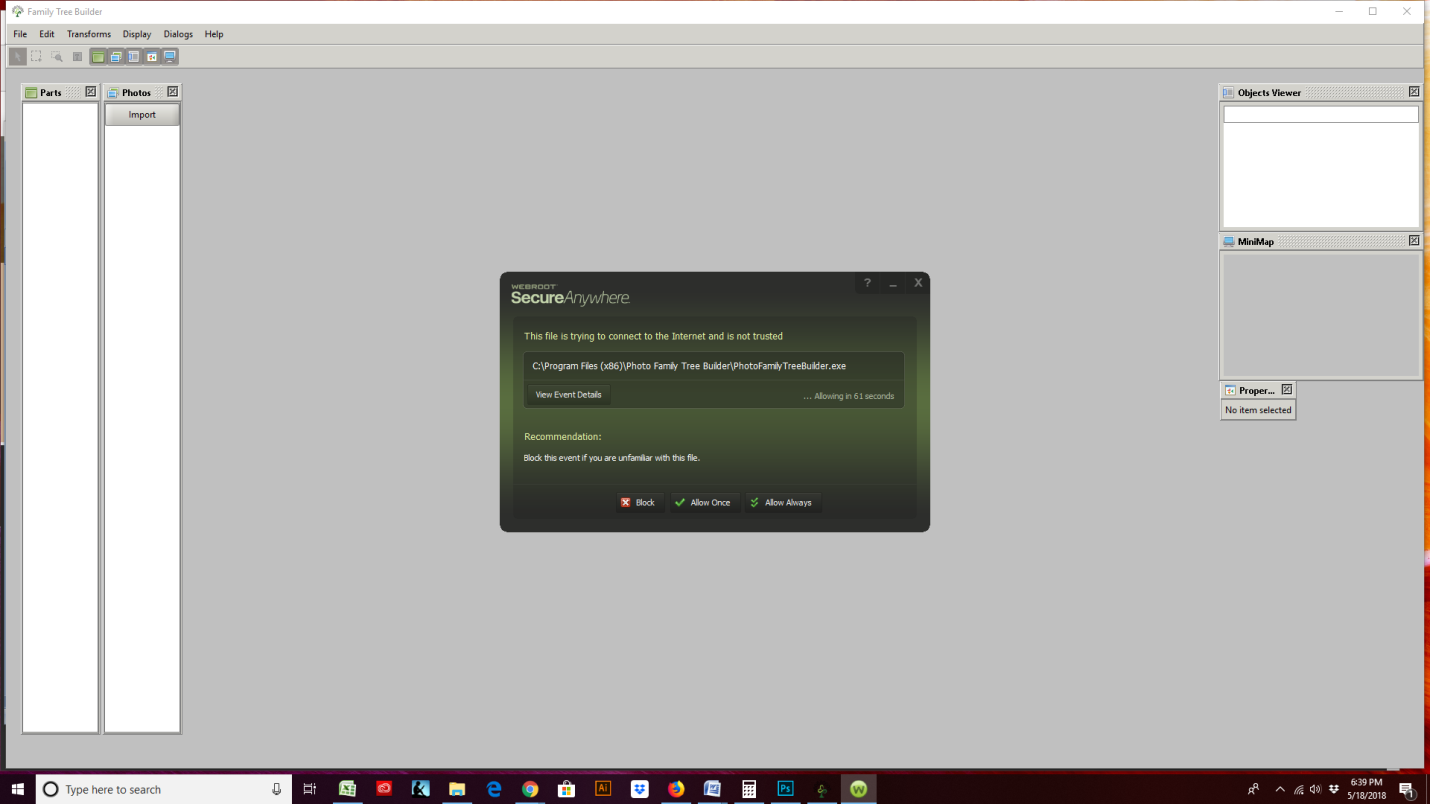The height and width of the screenshot is (804, 1430).
Task: Open Microsoft Store from the taskbar
Action: tap(566, 789)
